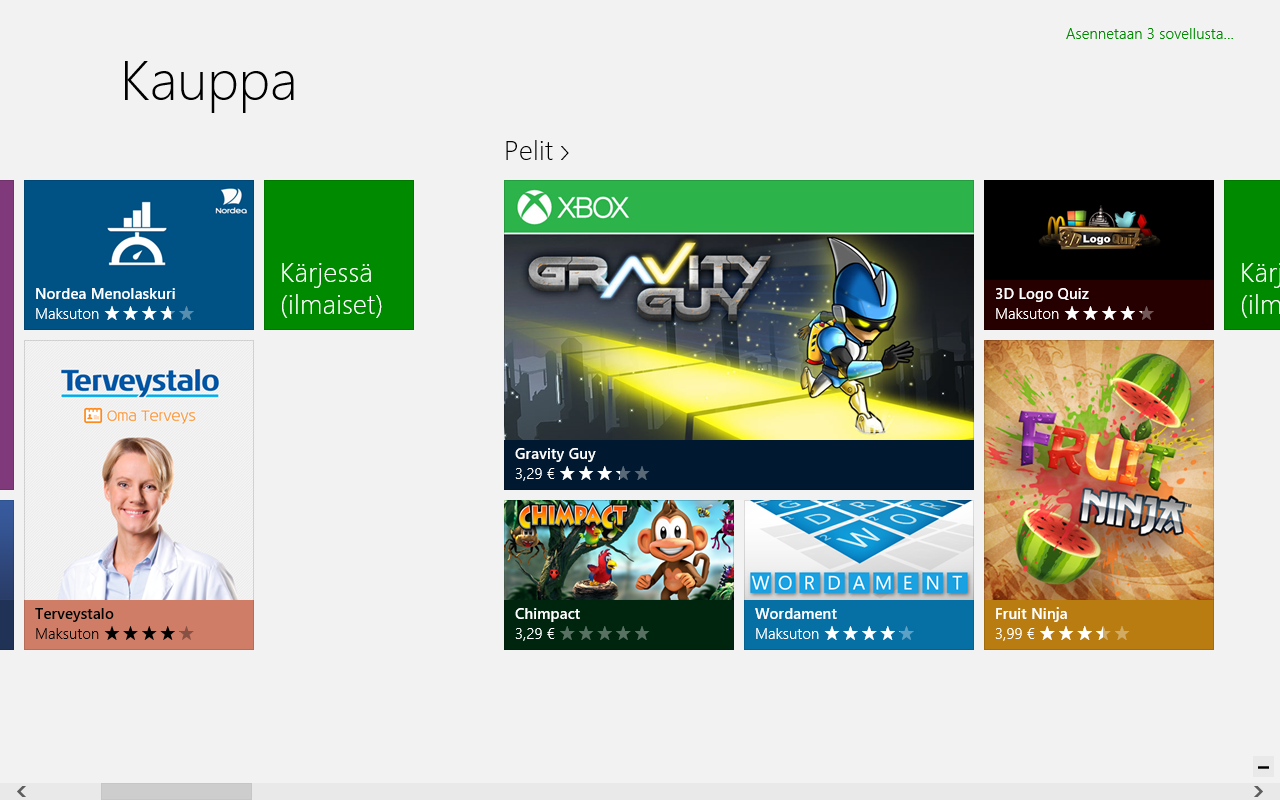The image size is (1280, 800).
Task: Click the Nordea scale icon
Action: pos(138,233)
